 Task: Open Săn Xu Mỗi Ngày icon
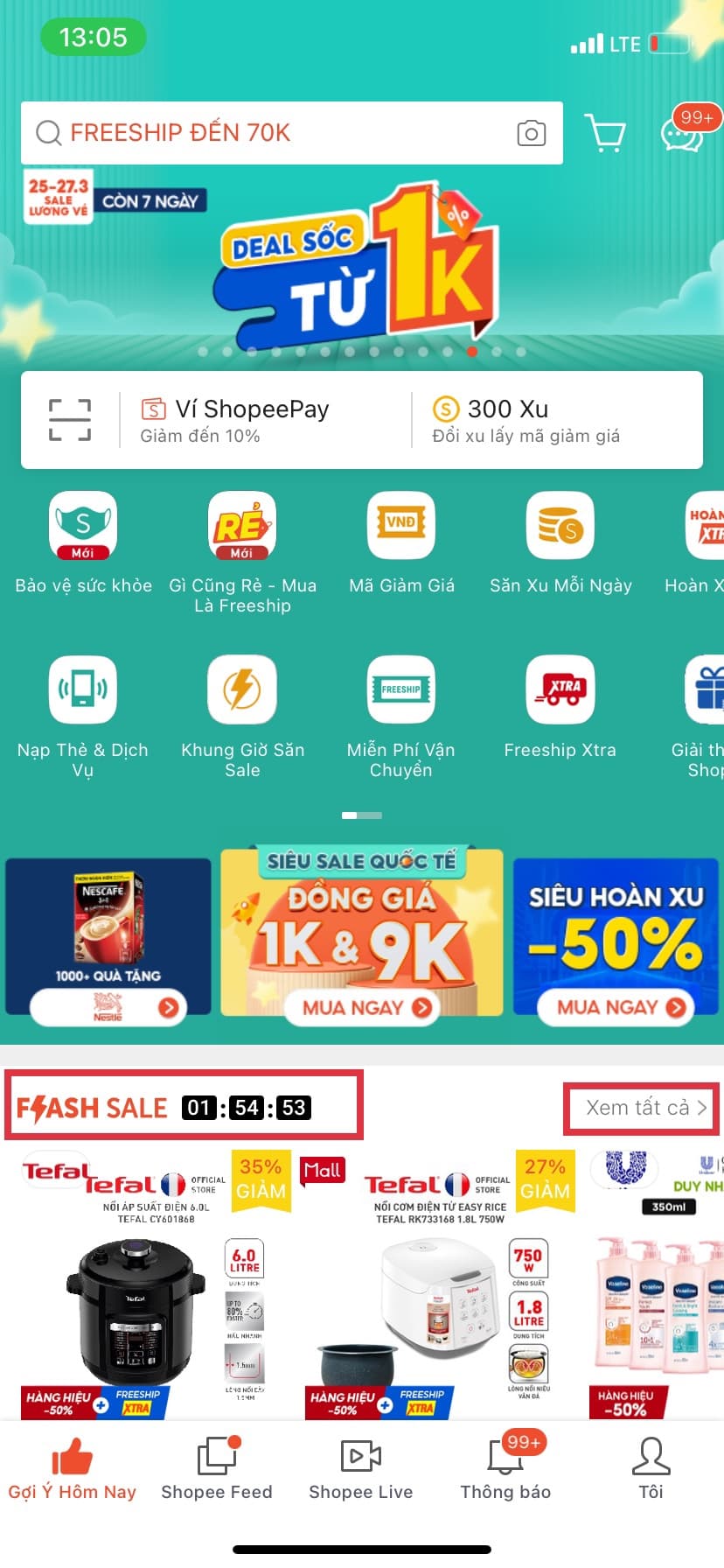point(560,525)
